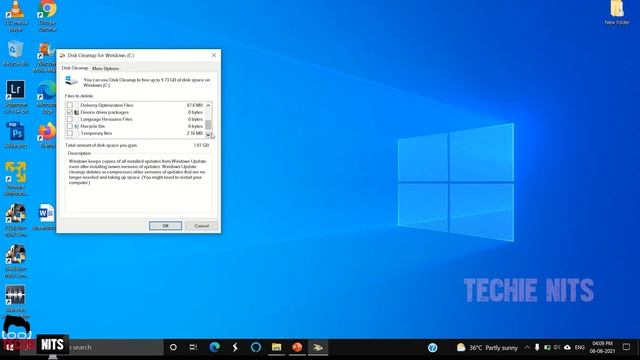Open File Explorer from taskbar
The height and width of the screenshot is (360, 640).
click(276, 347)
